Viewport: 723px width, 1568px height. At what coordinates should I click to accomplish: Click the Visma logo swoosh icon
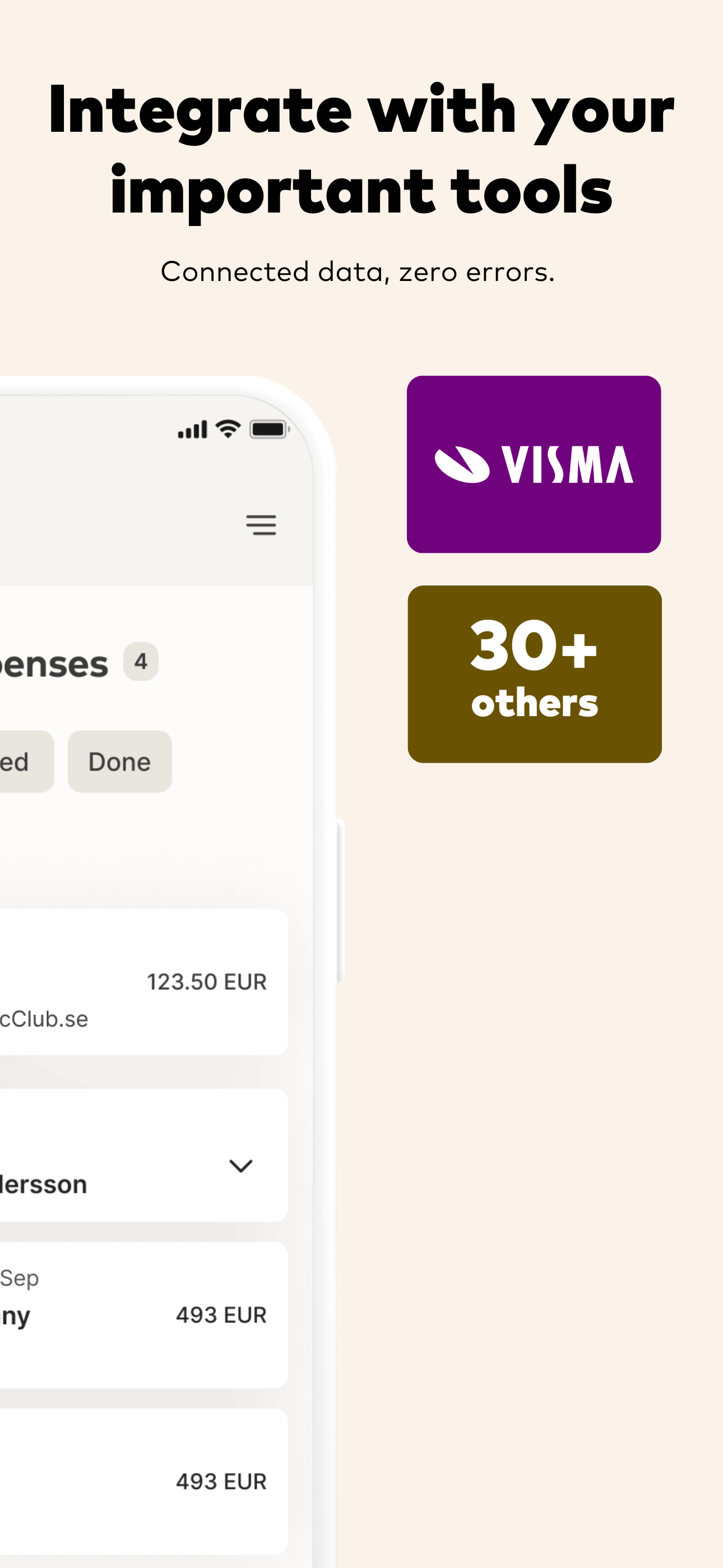point(462,464)
